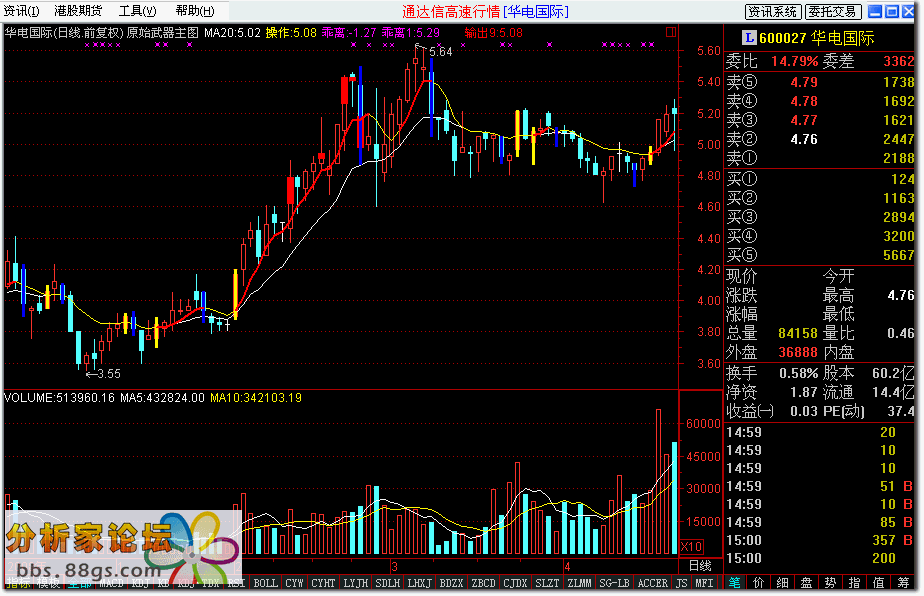Image resolution: width=924 pixels, height=596 pixels.
Task: Select the ZLMM indicator tab
Action: [579, 583]
